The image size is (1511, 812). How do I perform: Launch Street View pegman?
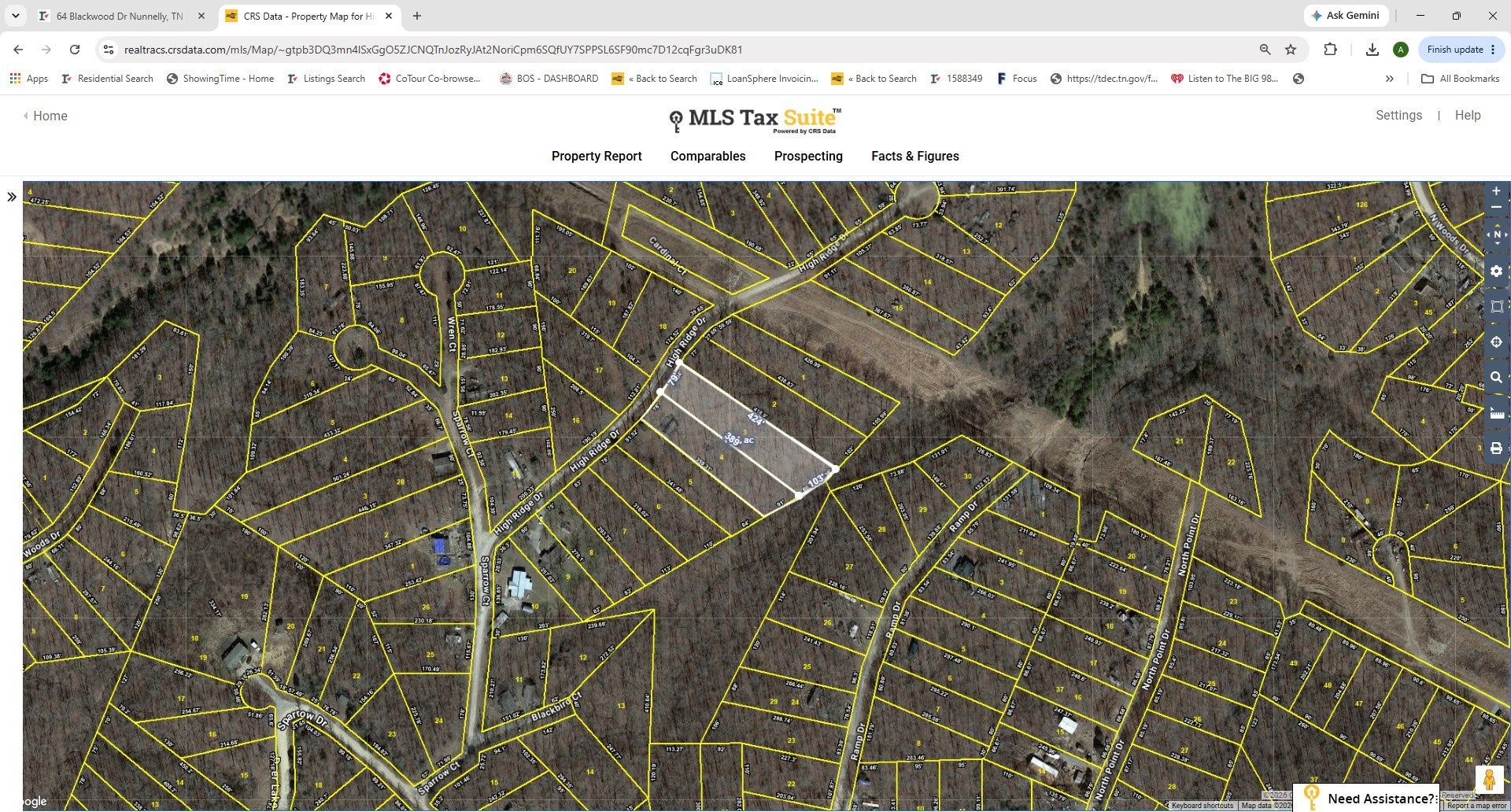(1489, 780)
